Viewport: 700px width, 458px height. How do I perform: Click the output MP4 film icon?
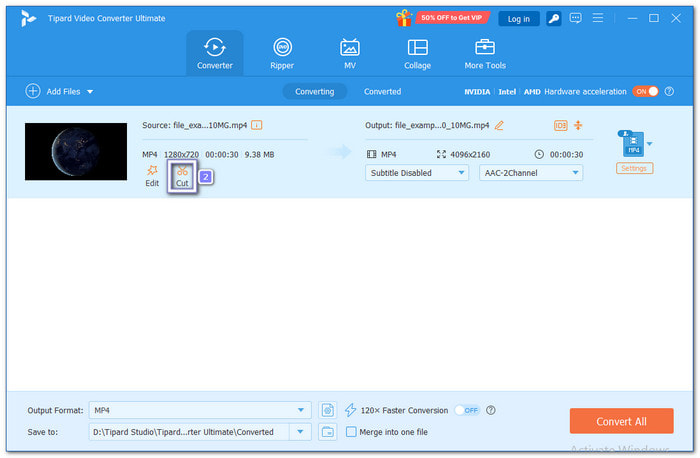point(371,154)
